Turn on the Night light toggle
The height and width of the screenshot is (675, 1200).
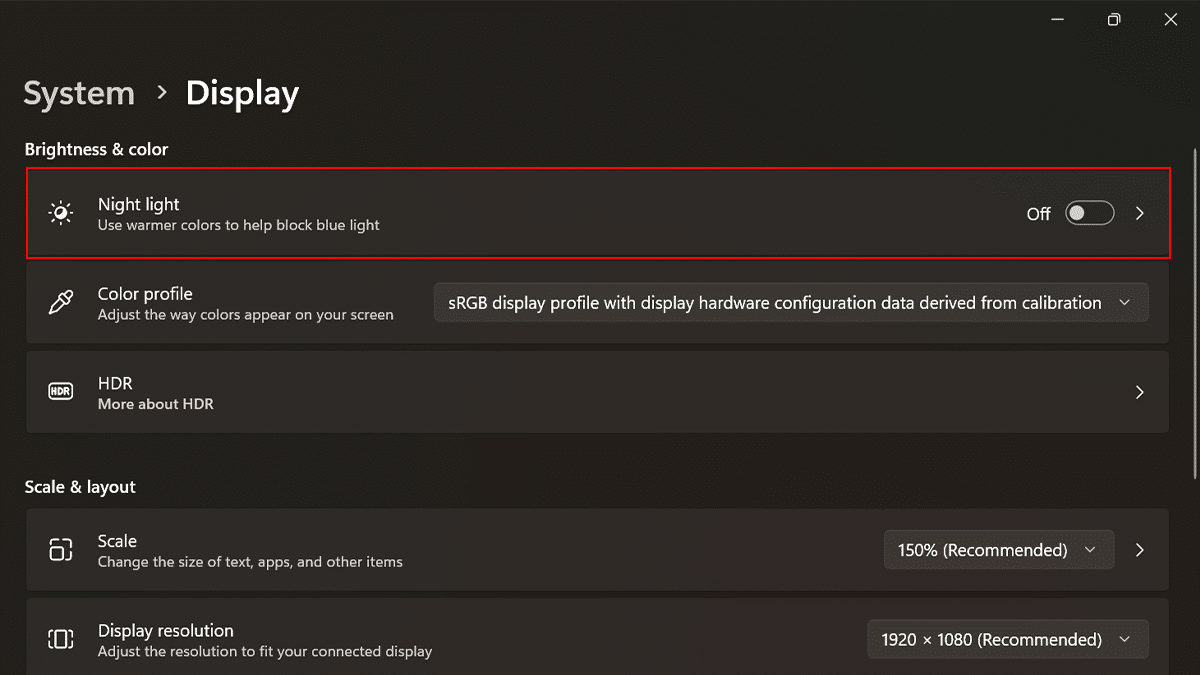click(1089, 213)
